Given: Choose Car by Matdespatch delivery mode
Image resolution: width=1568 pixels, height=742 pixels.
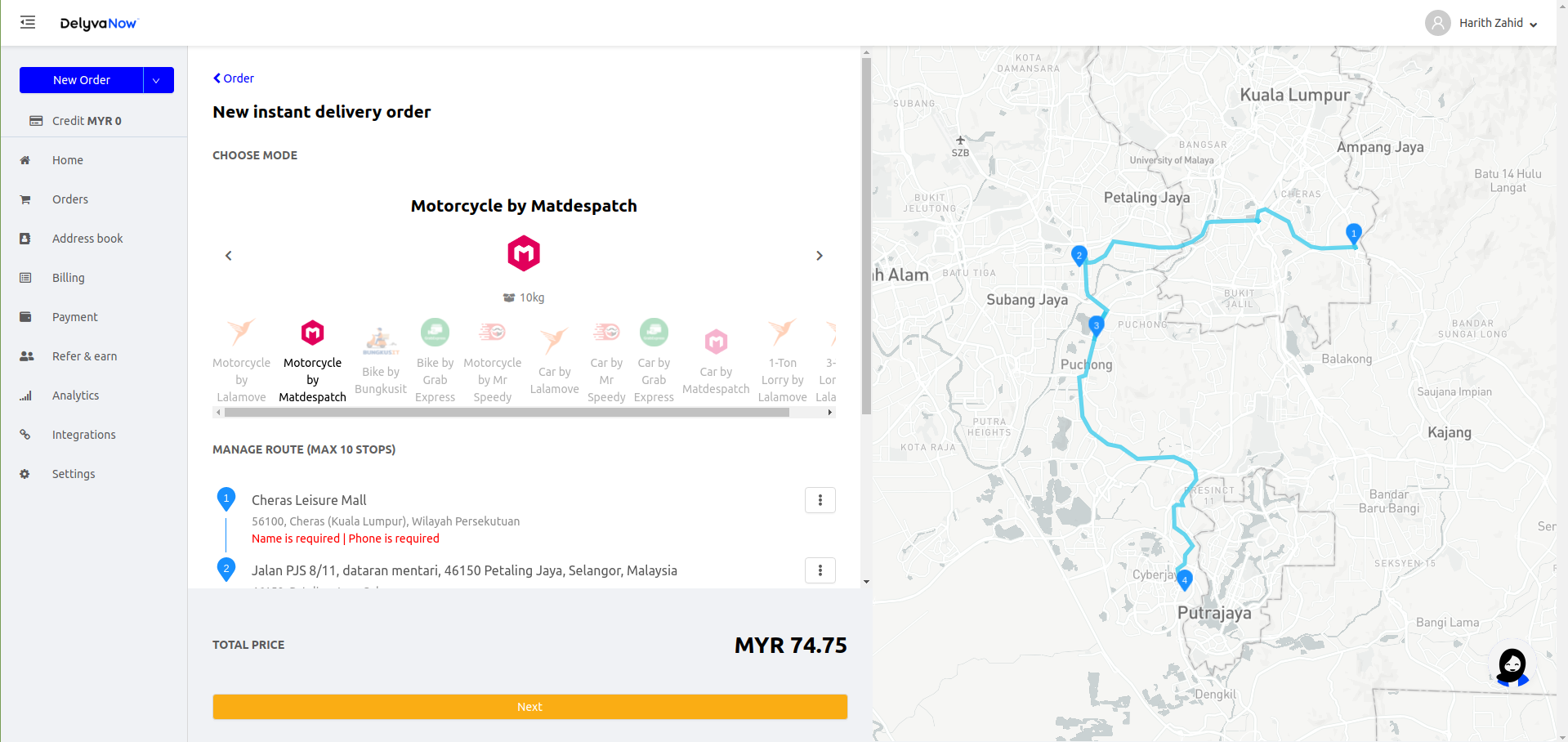Looking at the screenshot, I should click(x=716, y=360).
